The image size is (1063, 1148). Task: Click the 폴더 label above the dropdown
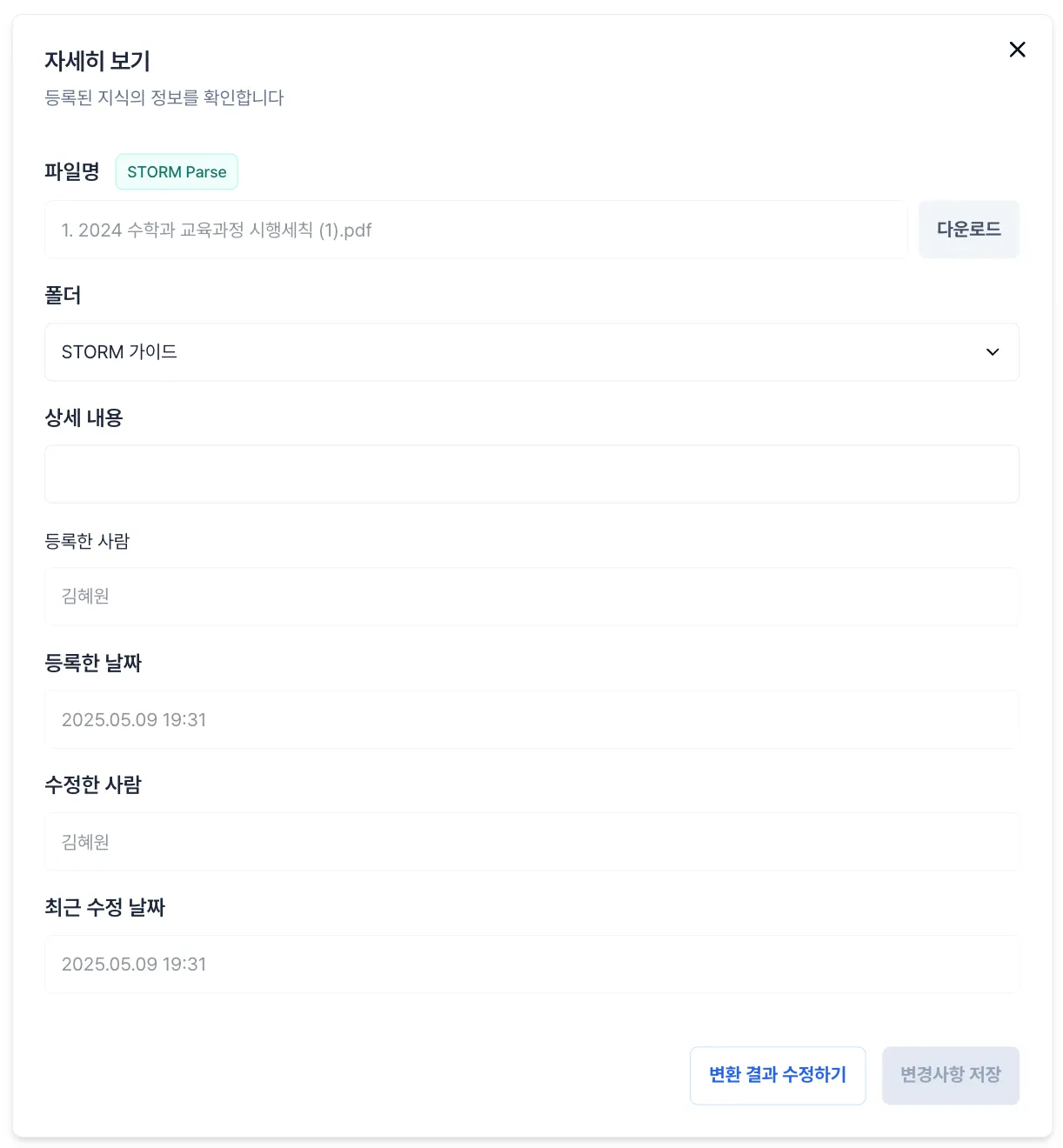tap(63, 296)
